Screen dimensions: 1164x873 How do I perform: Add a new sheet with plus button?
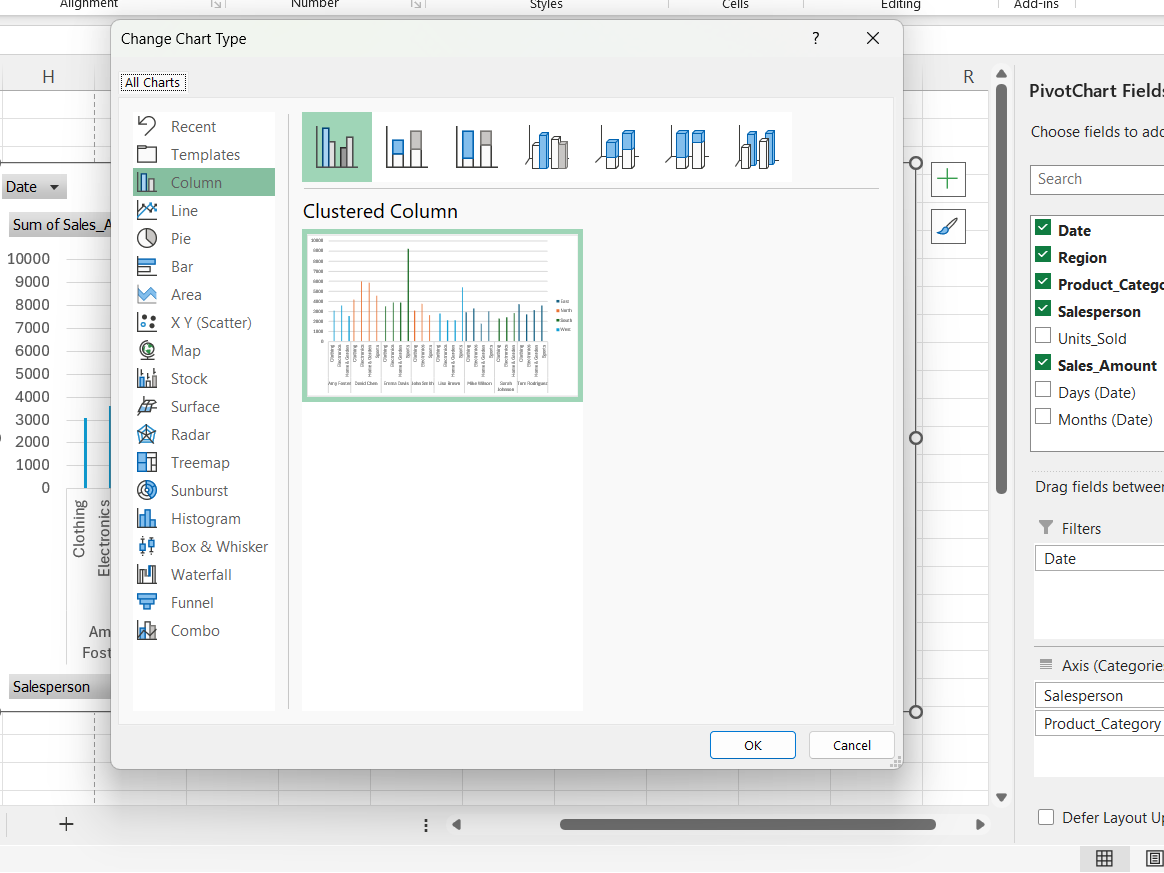(66, 824)
